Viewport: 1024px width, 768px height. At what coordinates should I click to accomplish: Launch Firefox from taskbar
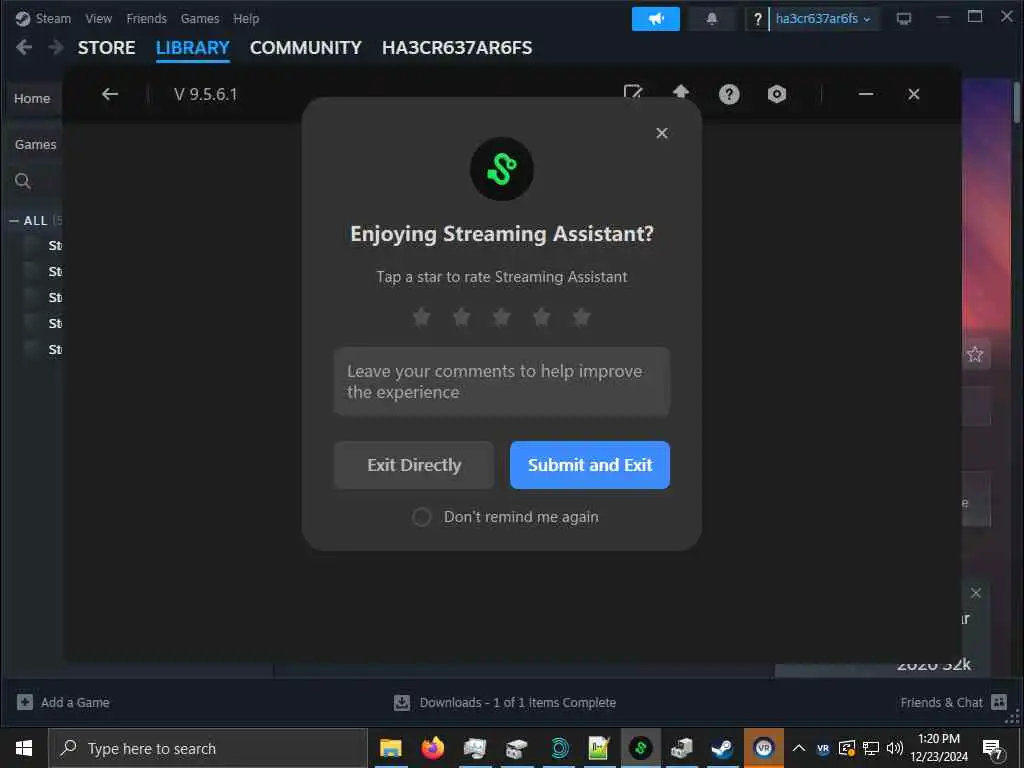432,748
